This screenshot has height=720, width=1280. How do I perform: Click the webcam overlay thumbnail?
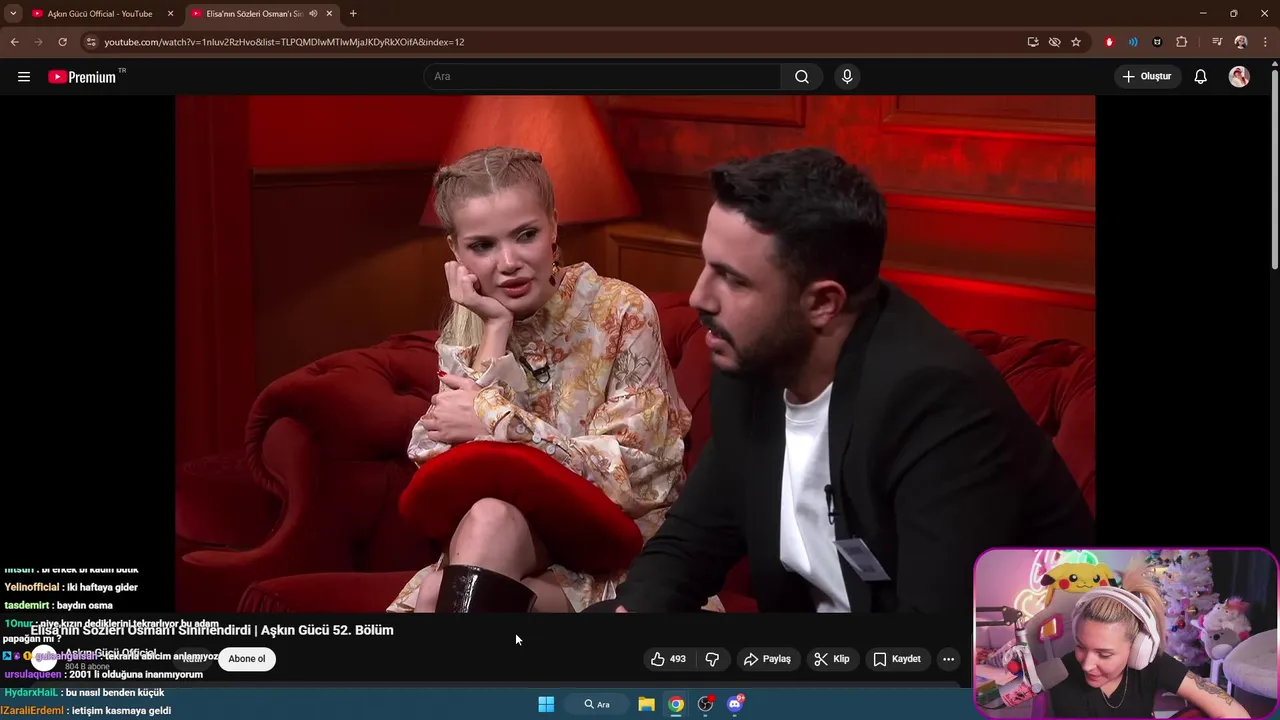1126,632
